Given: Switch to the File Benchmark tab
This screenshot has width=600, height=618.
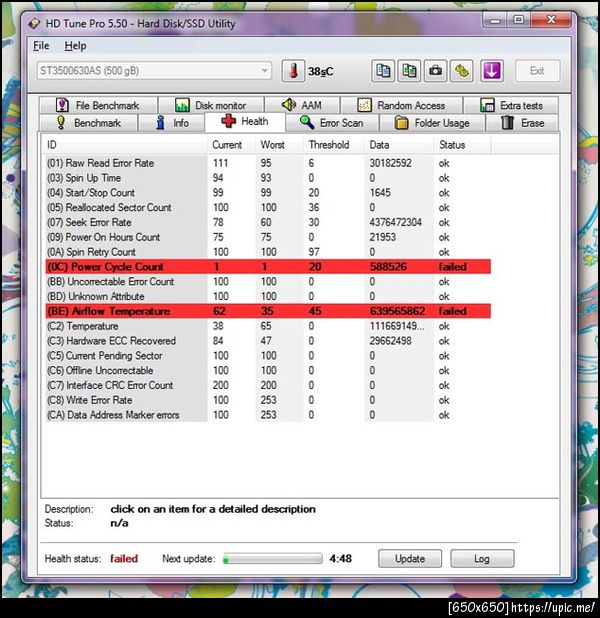Looking at the screenshot, I should tap(98, 105).
